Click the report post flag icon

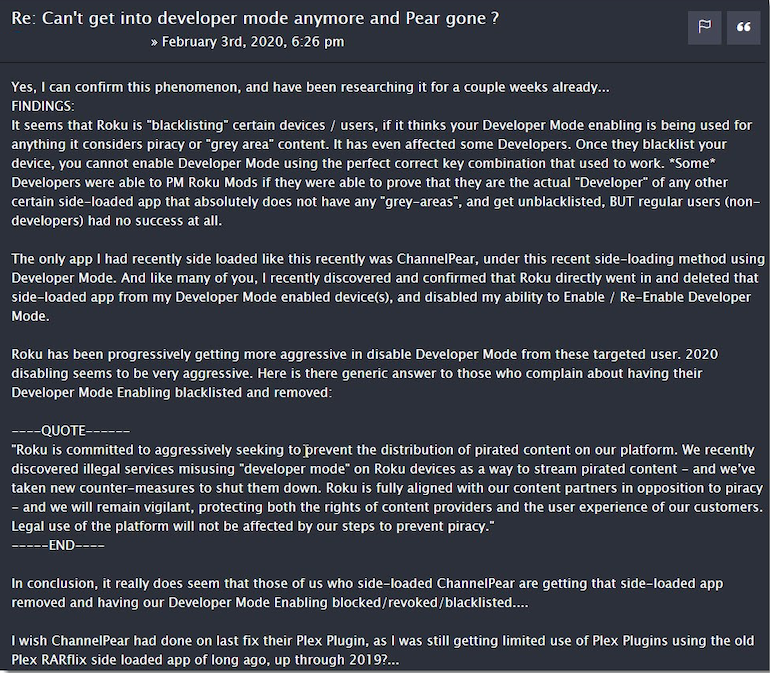(x=704, y=27)
